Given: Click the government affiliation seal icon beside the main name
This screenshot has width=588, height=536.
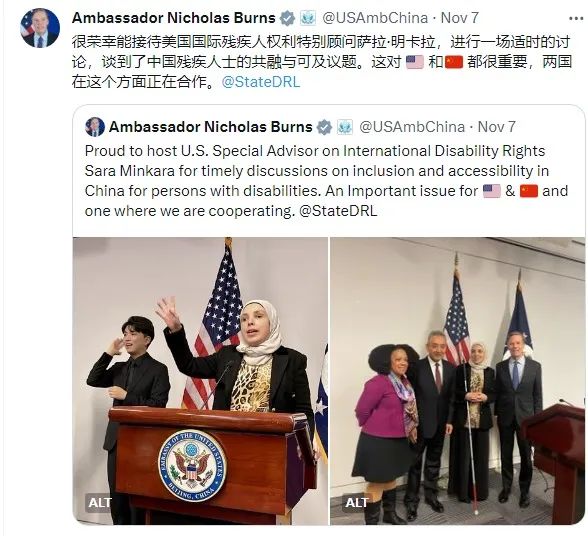Looking at the screenshot, I should tap(308, 18).
